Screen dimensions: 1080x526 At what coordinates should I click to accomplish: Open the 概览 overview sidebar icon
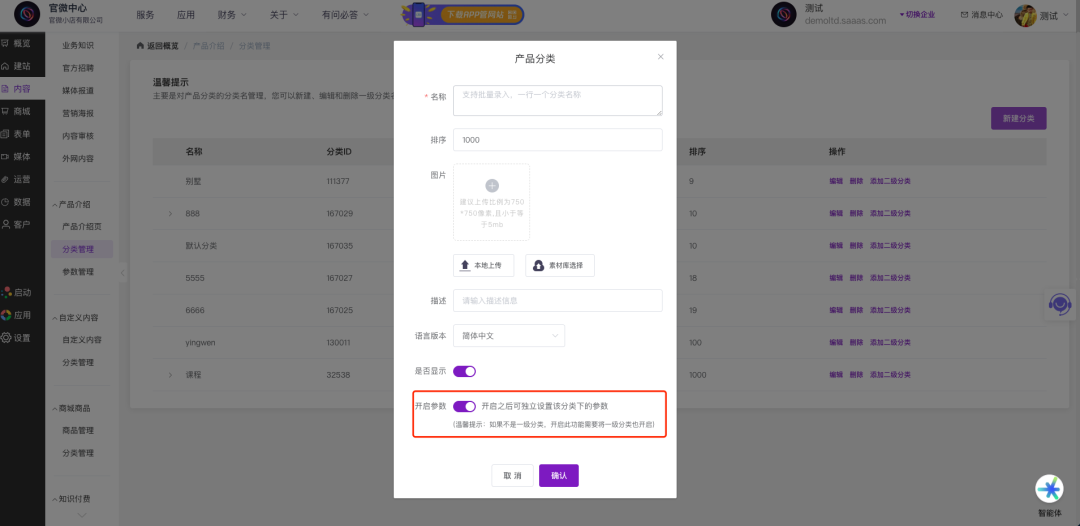point(6,43)
